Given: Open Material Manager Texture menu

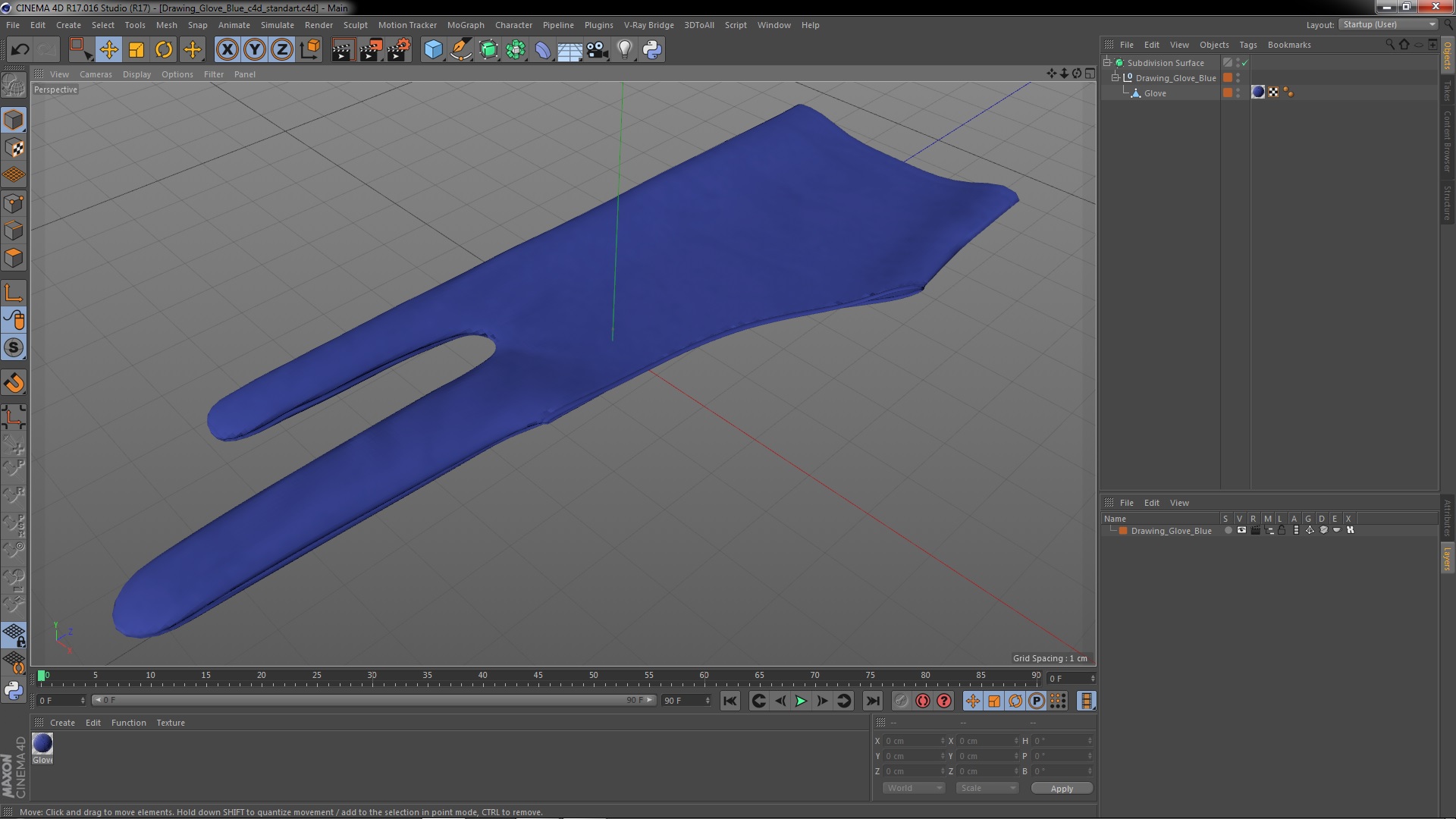Looking at the screenshot, I should point(171,723).
